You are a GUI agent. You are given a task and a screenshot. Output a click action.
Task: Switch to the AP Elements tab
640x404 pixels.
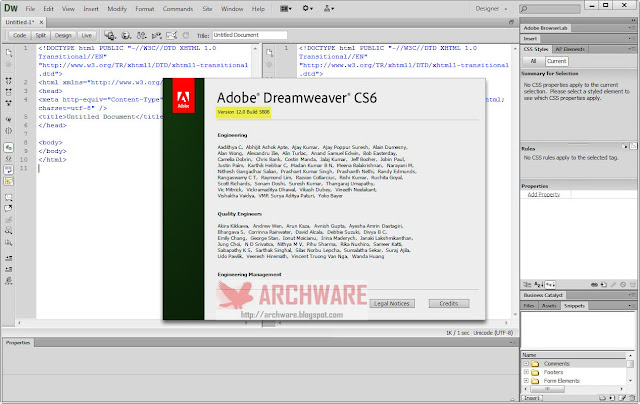tap(570, 49)
